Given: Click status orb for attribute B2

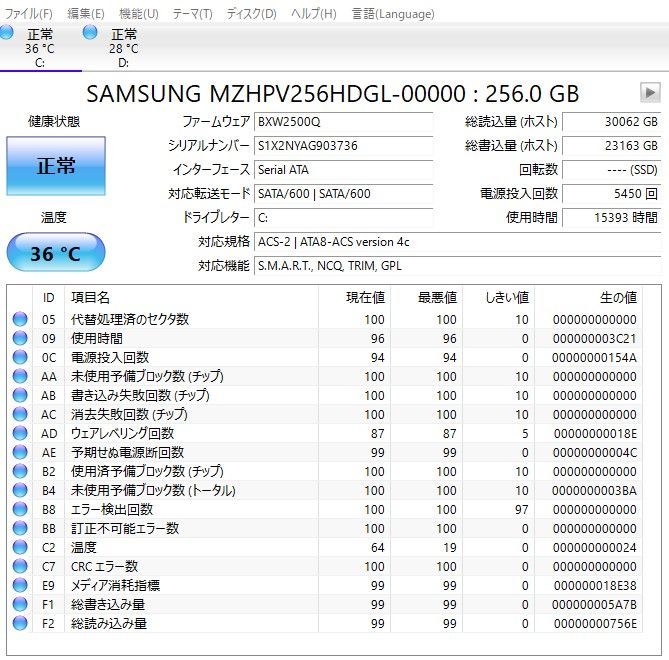Looking at the screenshot, I should pyautogui.click(x=20, y=471).
